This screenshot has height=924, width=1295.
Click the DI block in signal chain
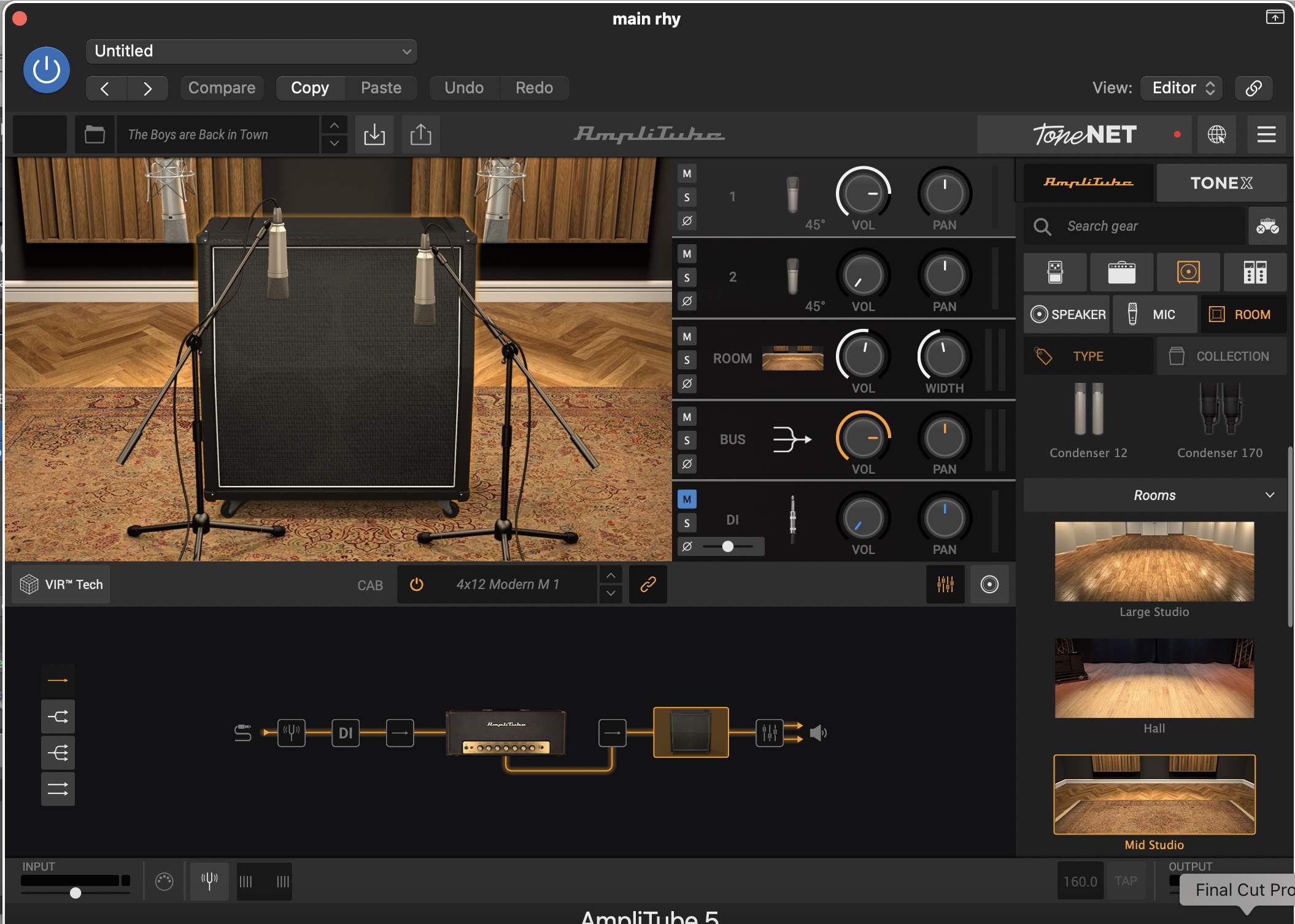tap(346, 733)
